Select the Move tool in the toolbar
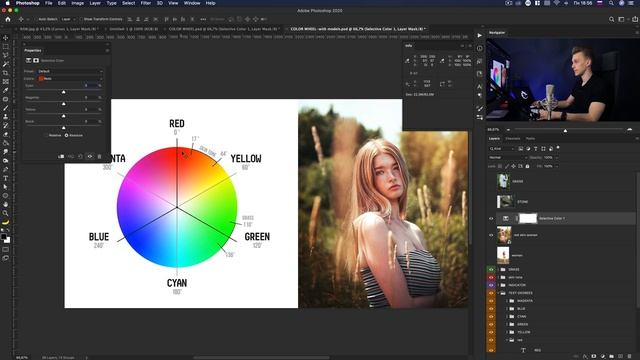 tap(6, 38)
